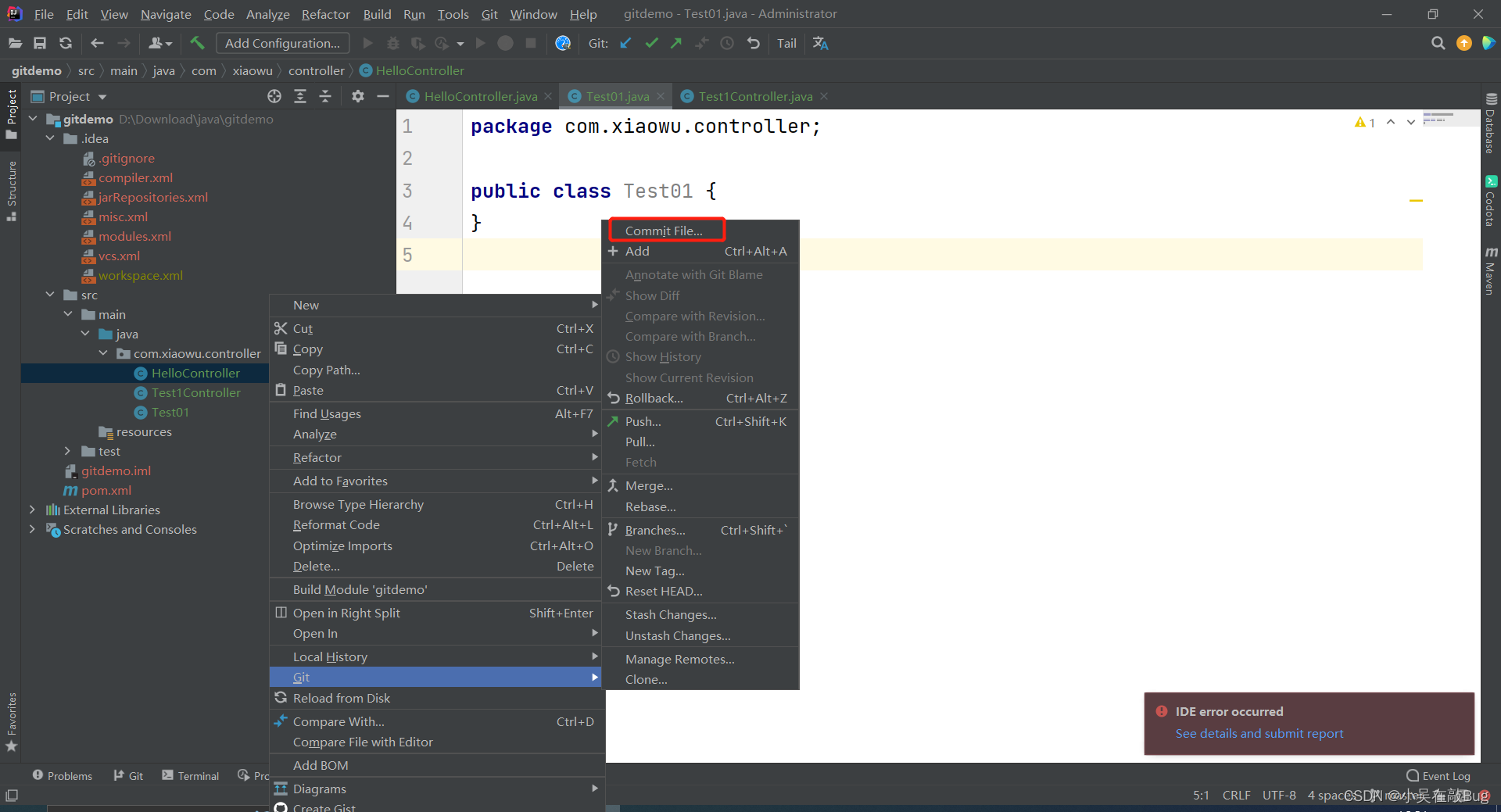Open the Event Log

tap(1438, 775)
